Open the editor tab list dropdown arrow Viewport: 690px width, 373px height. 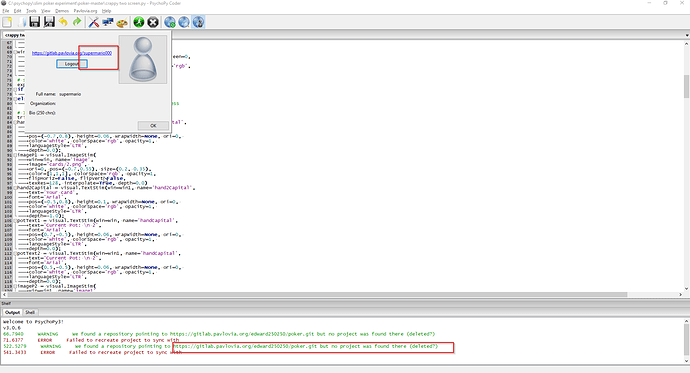687,35
